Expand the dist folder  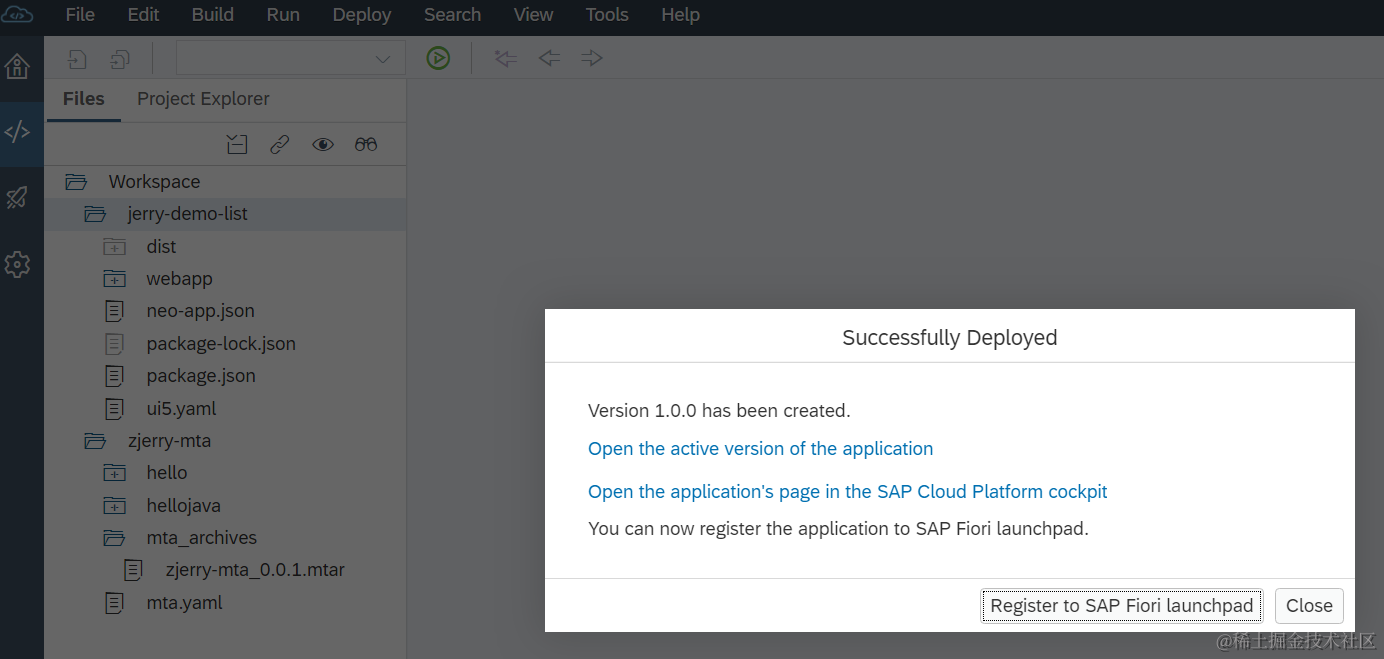[115, 247]
